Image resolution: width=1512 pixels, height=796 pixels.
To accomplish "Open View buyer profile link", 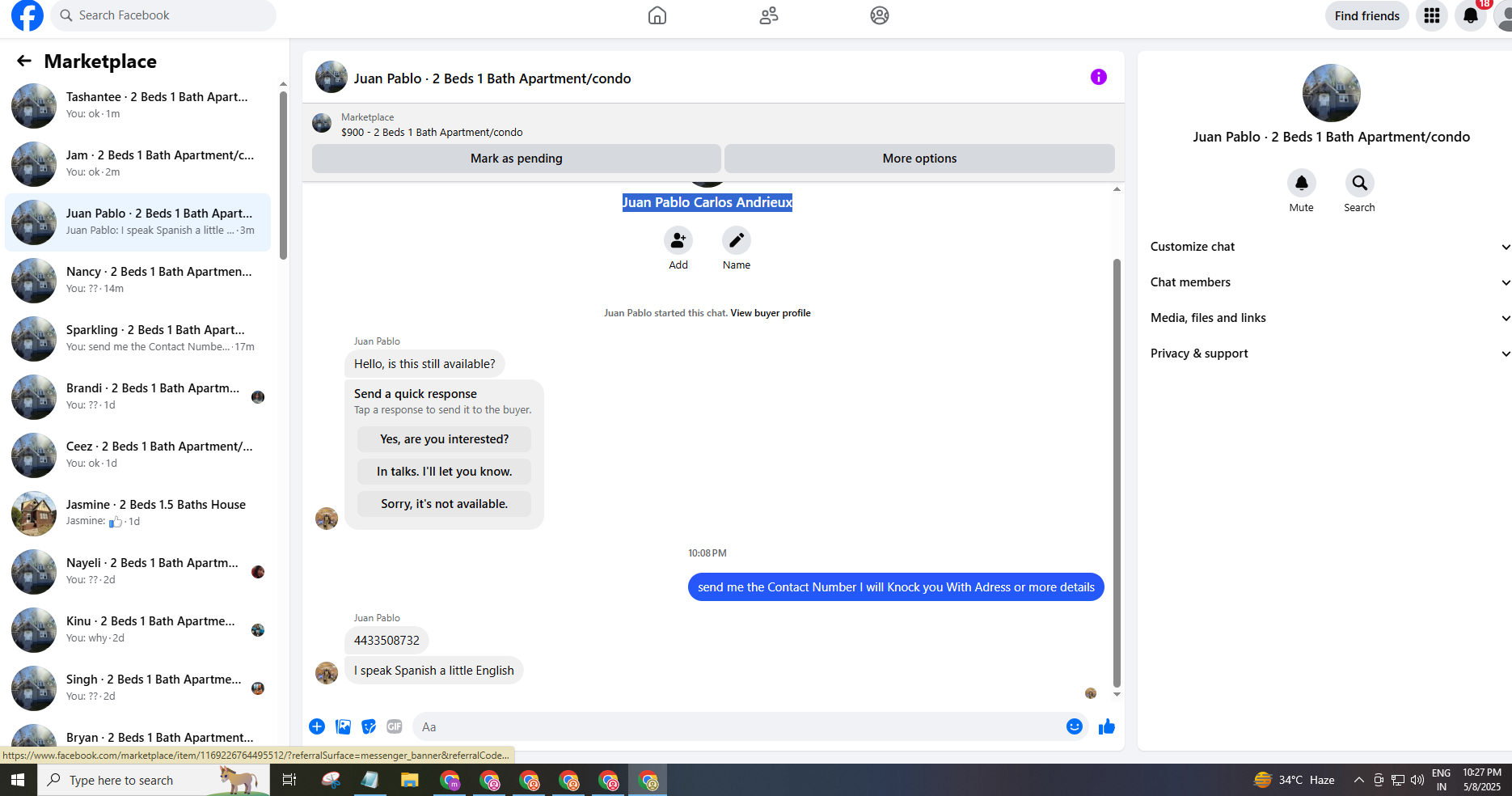I will tap(771, 313).
